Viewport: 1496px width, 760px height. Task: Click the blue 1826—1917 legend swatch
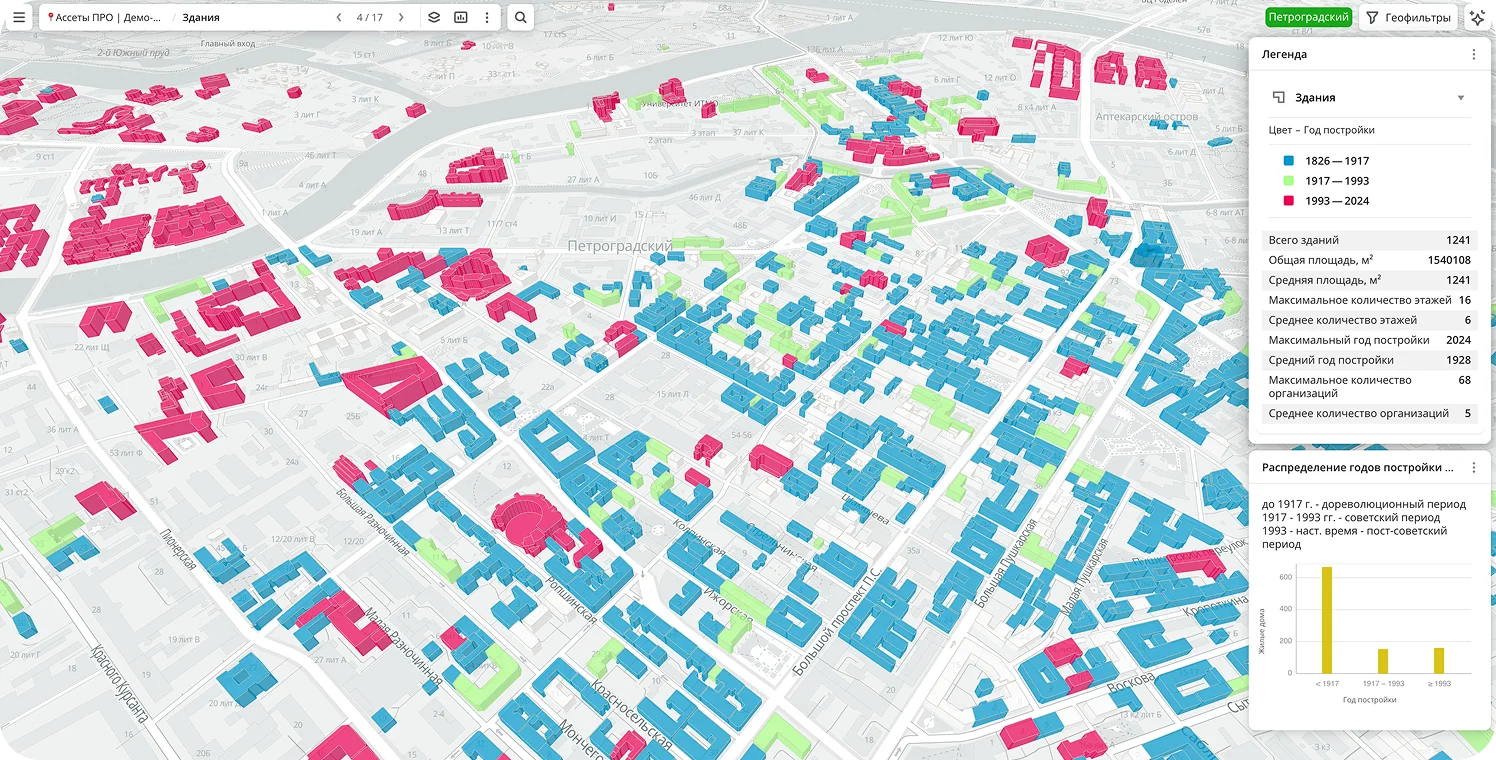(x=1289, y=161)
